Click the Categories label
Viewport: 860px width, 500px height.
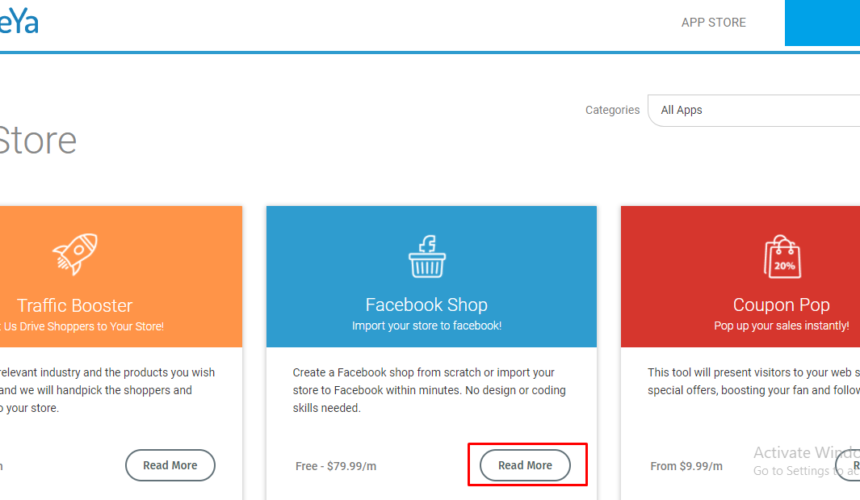pos(612,110)
